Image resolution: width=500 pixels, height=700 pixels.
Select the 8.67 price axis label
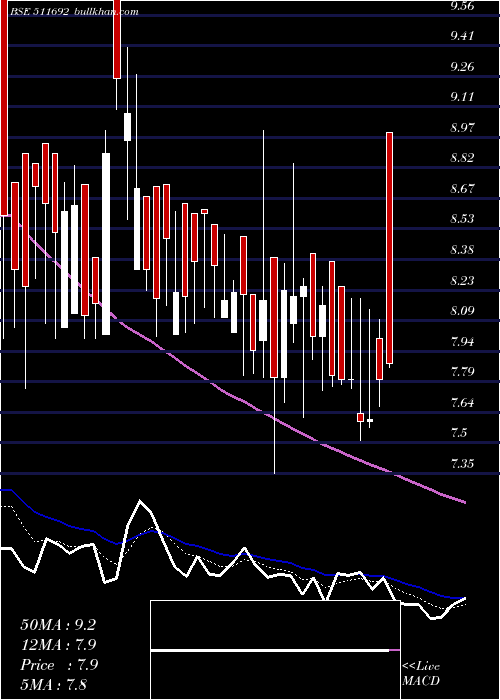point(462,189)
